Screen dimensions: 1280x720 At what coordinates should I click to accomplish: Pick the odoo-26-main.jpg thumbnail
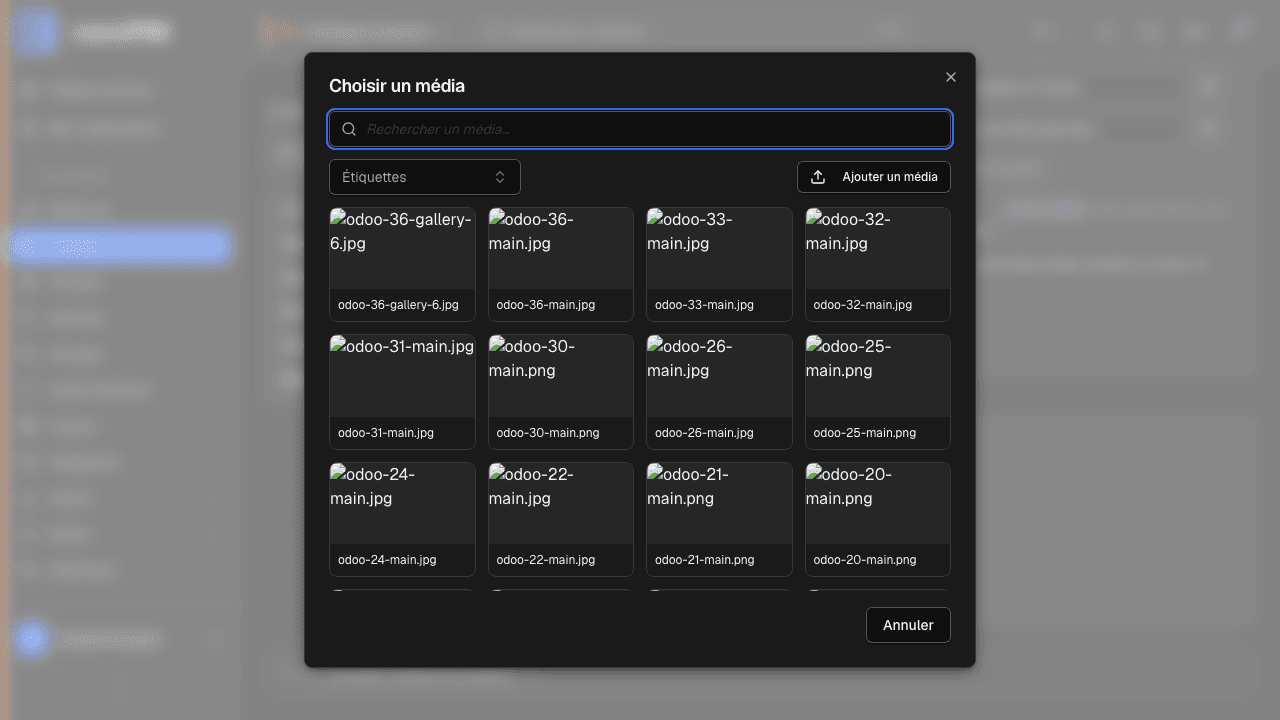[x=720, y=375]
